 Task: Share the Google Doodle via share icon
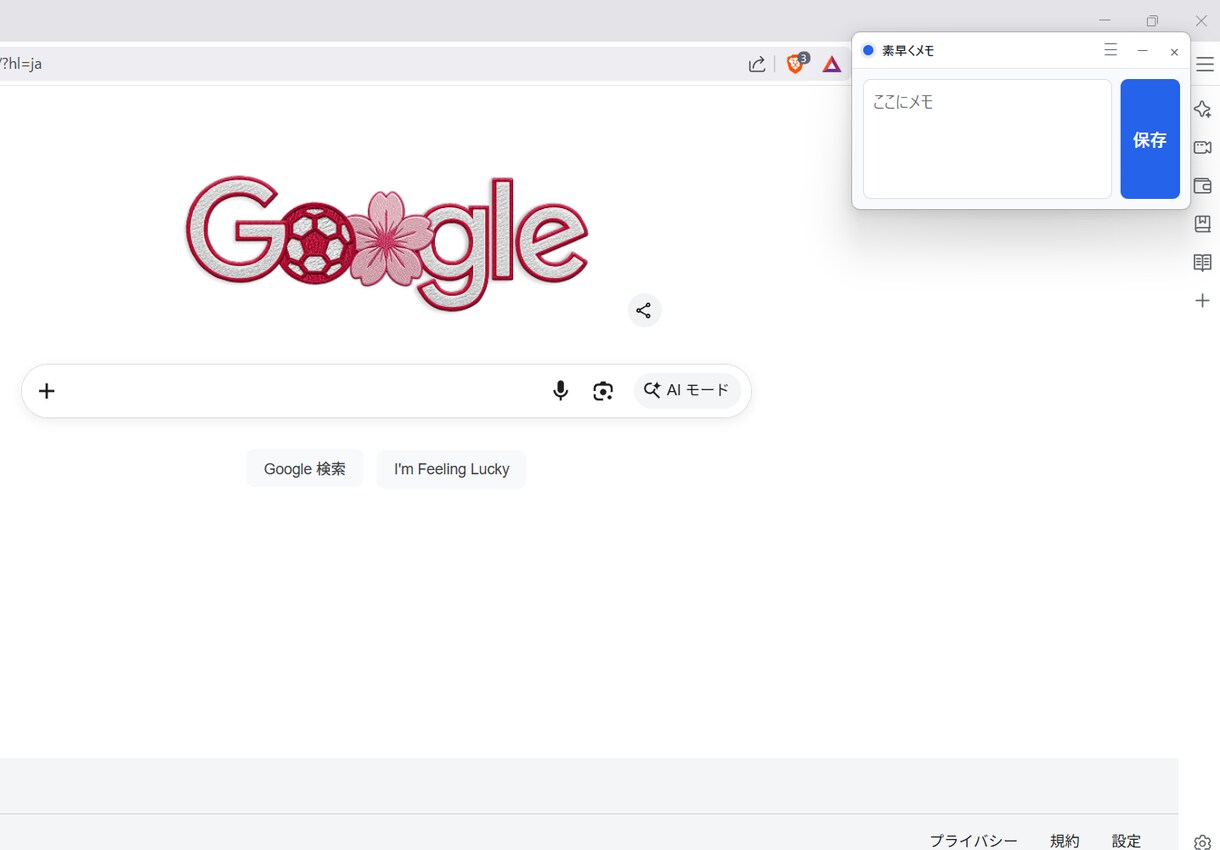point(644,310)
